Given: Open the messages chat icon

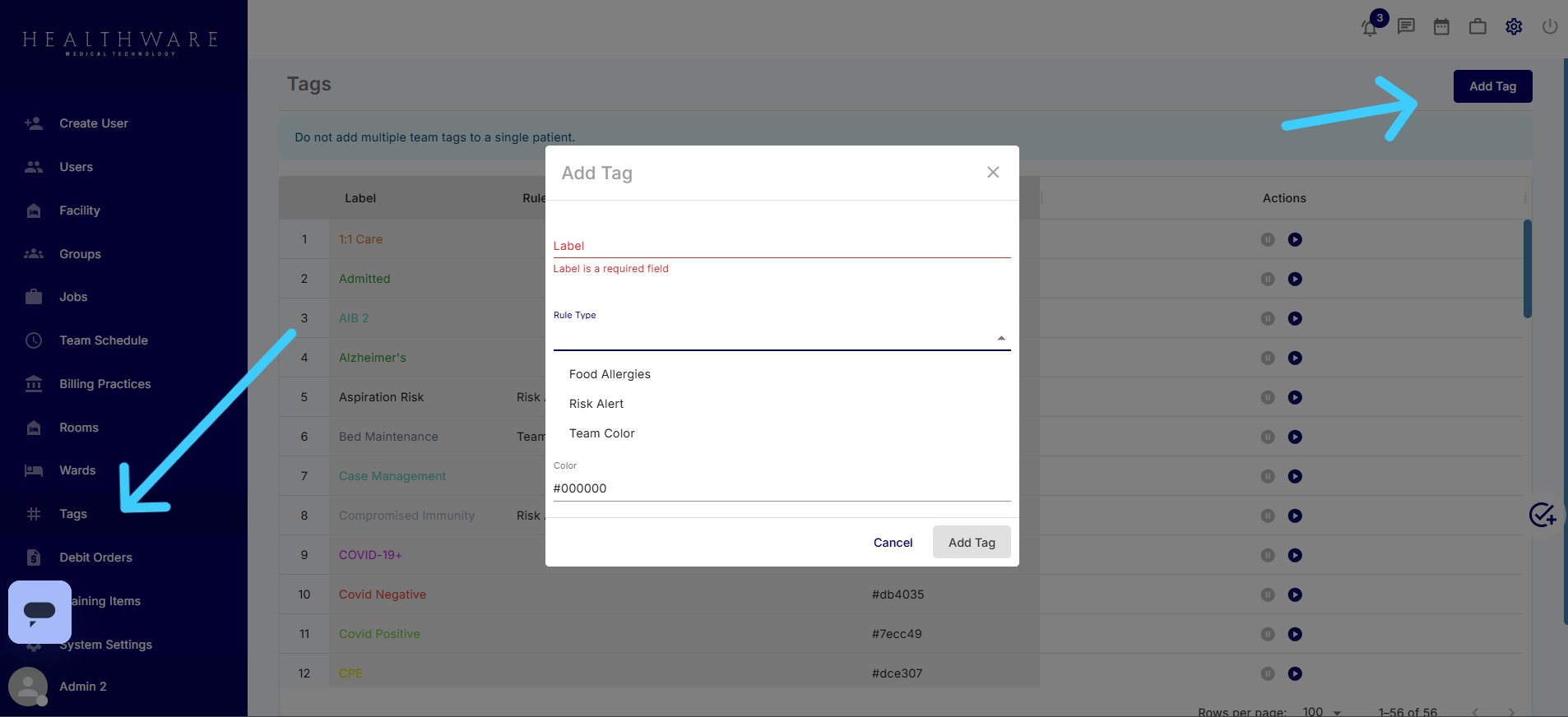Looking at the screenshot, I should click(x=1406, y=26).
